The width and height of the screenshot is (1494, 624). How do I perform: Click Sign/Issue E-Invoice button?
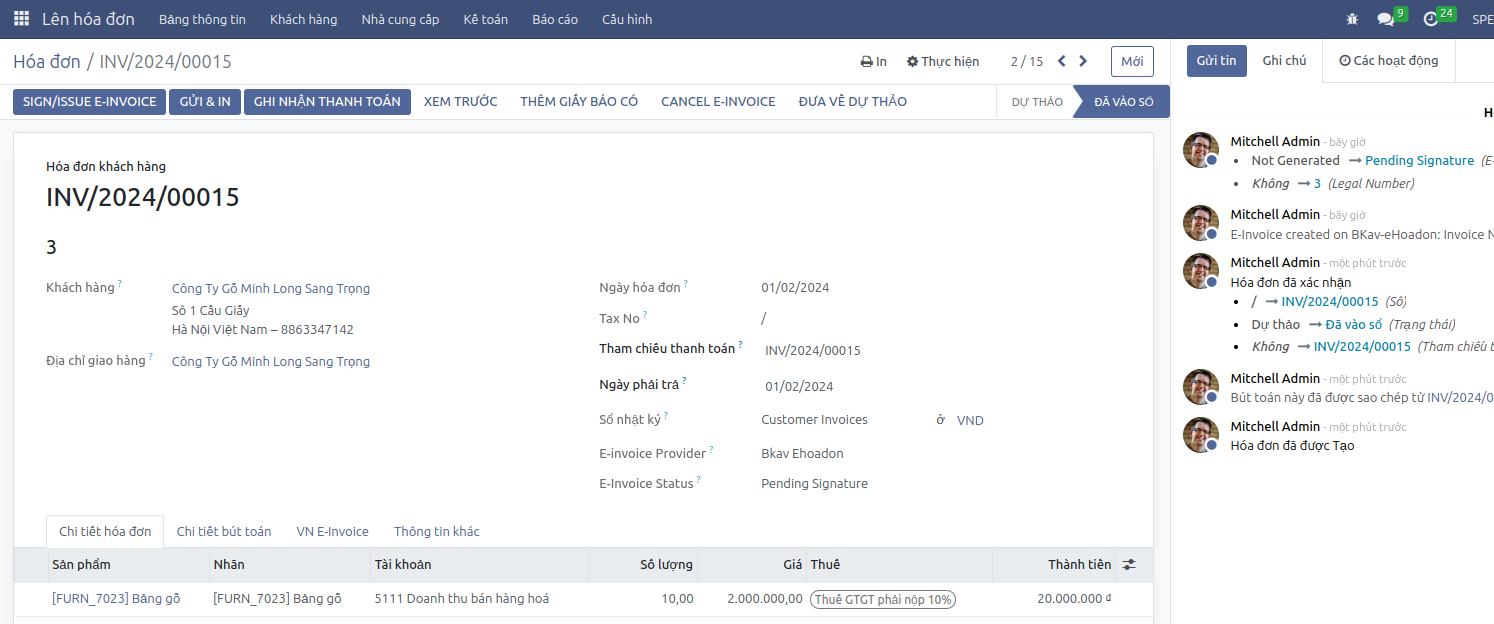coord(89,102)
